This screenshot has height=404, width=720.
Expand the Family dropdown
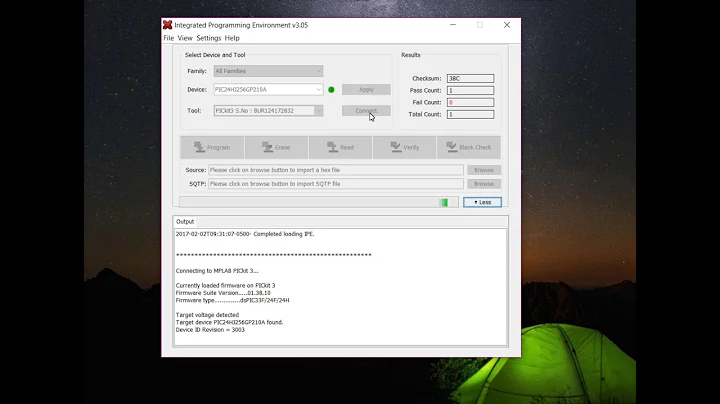268,71
